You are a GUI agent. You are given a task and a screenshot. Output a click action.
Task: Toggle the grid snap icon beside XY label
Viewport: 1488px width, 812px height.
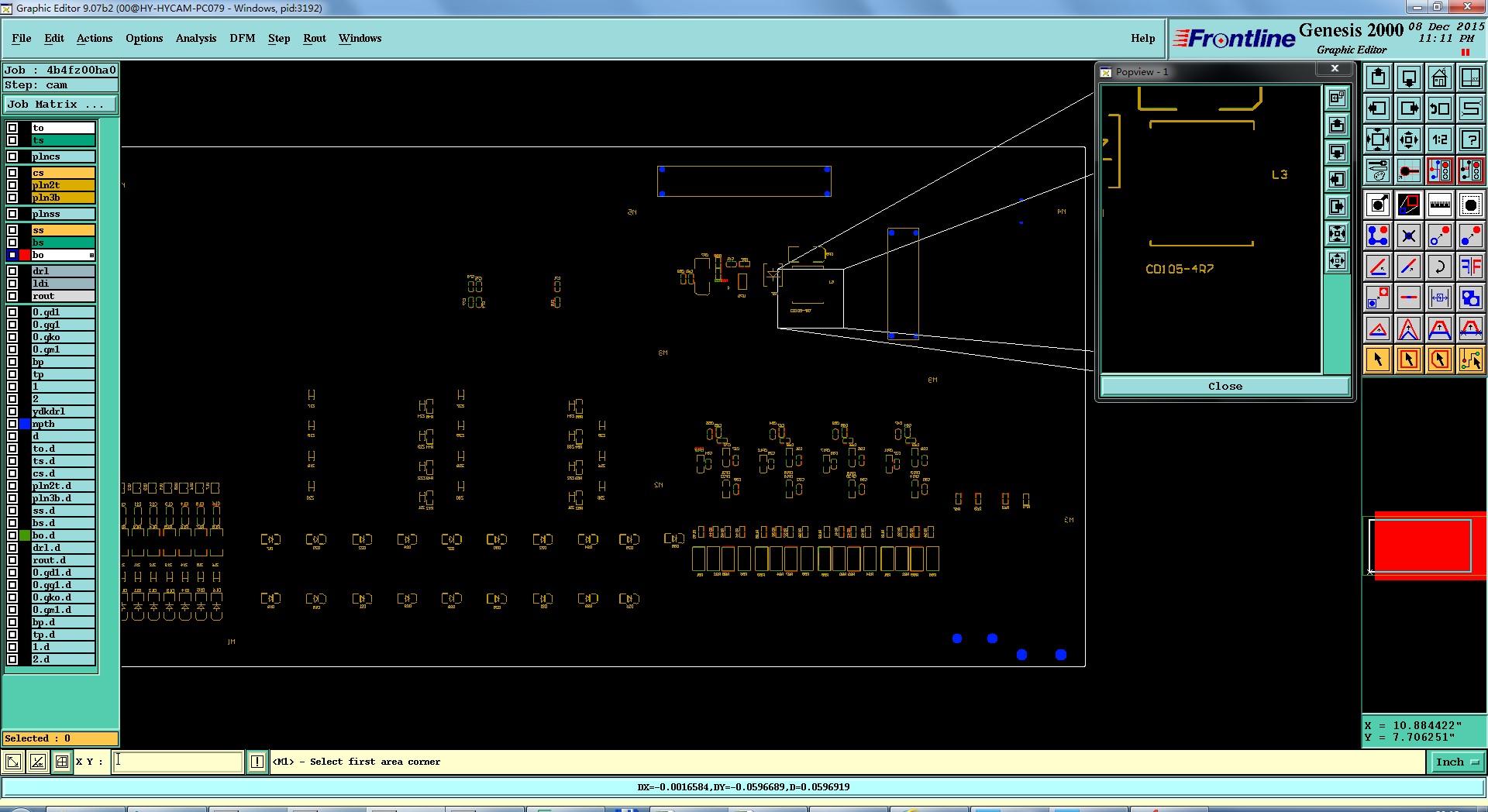pos(62,762)
